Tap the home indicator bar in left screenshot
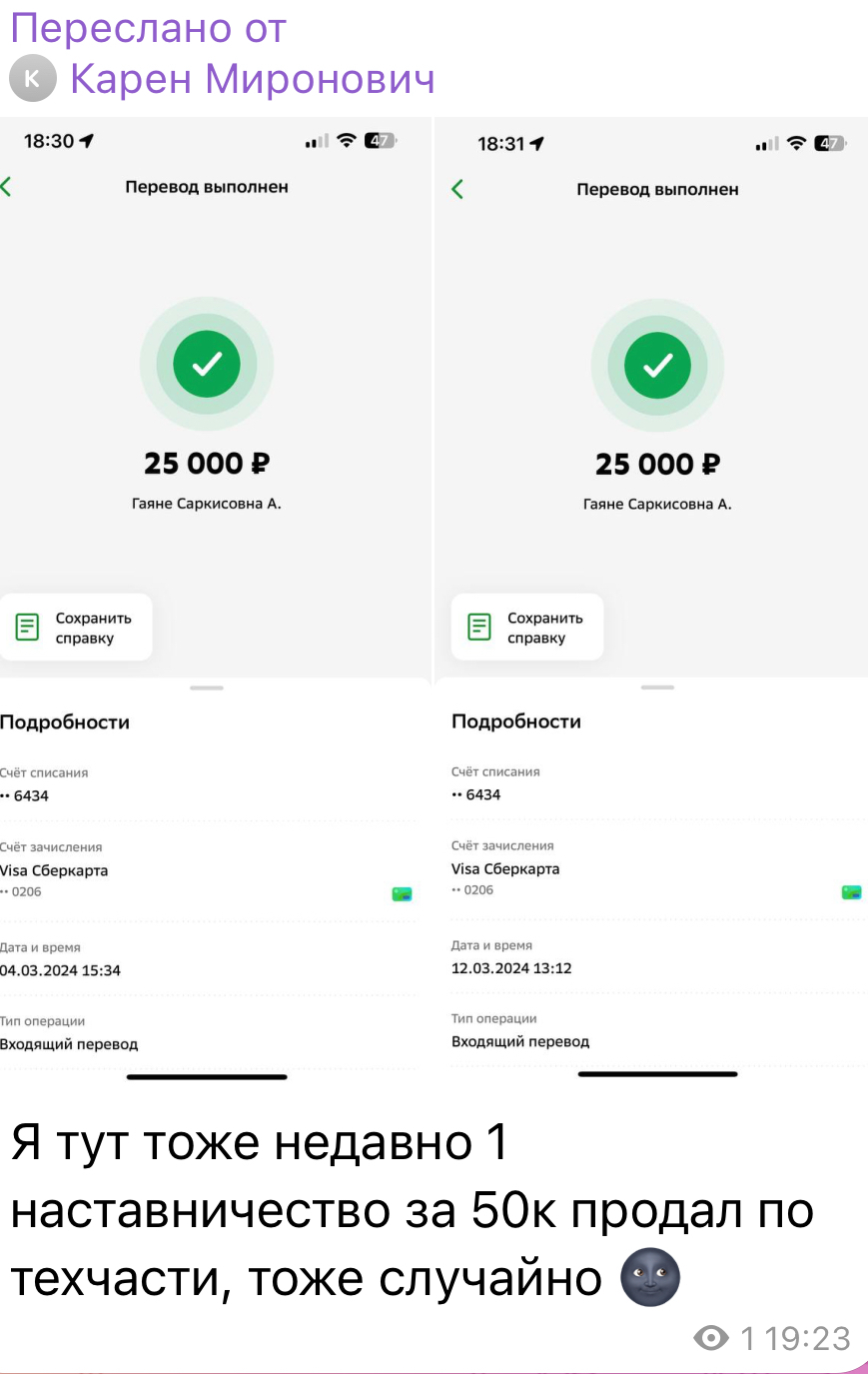This screenshot has height=1374, width=868. pos(207,1076)
